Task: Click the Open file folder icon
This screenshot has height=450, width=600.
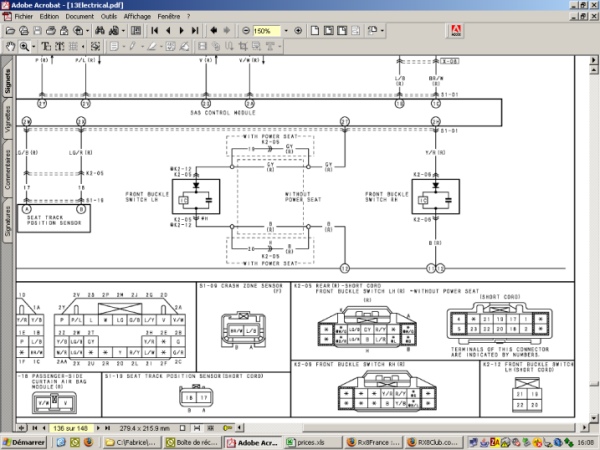Action: 10,31
